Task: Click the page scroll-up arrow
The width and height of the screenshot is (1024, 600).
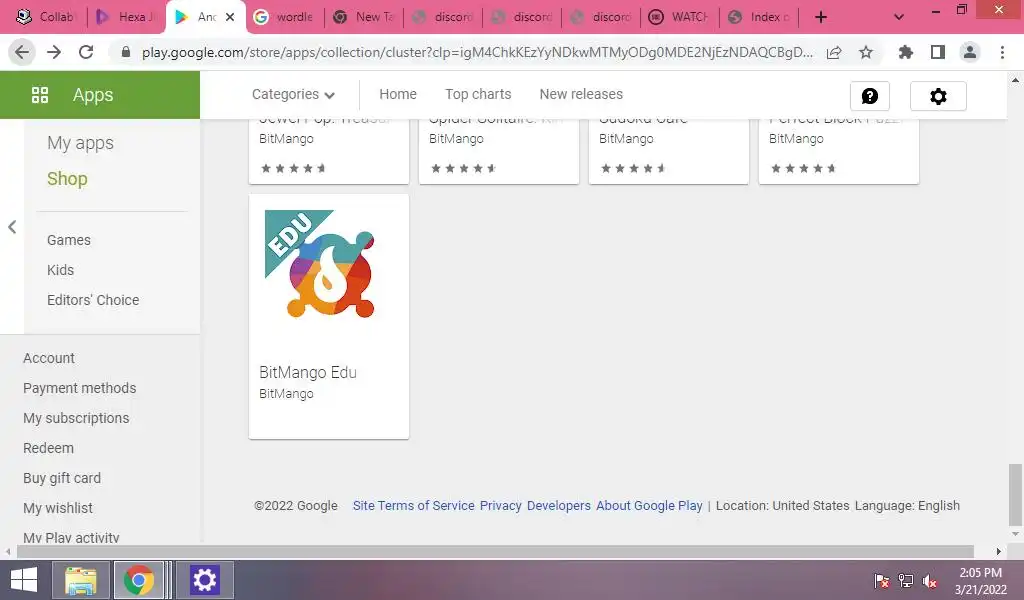Action: 1015,80
